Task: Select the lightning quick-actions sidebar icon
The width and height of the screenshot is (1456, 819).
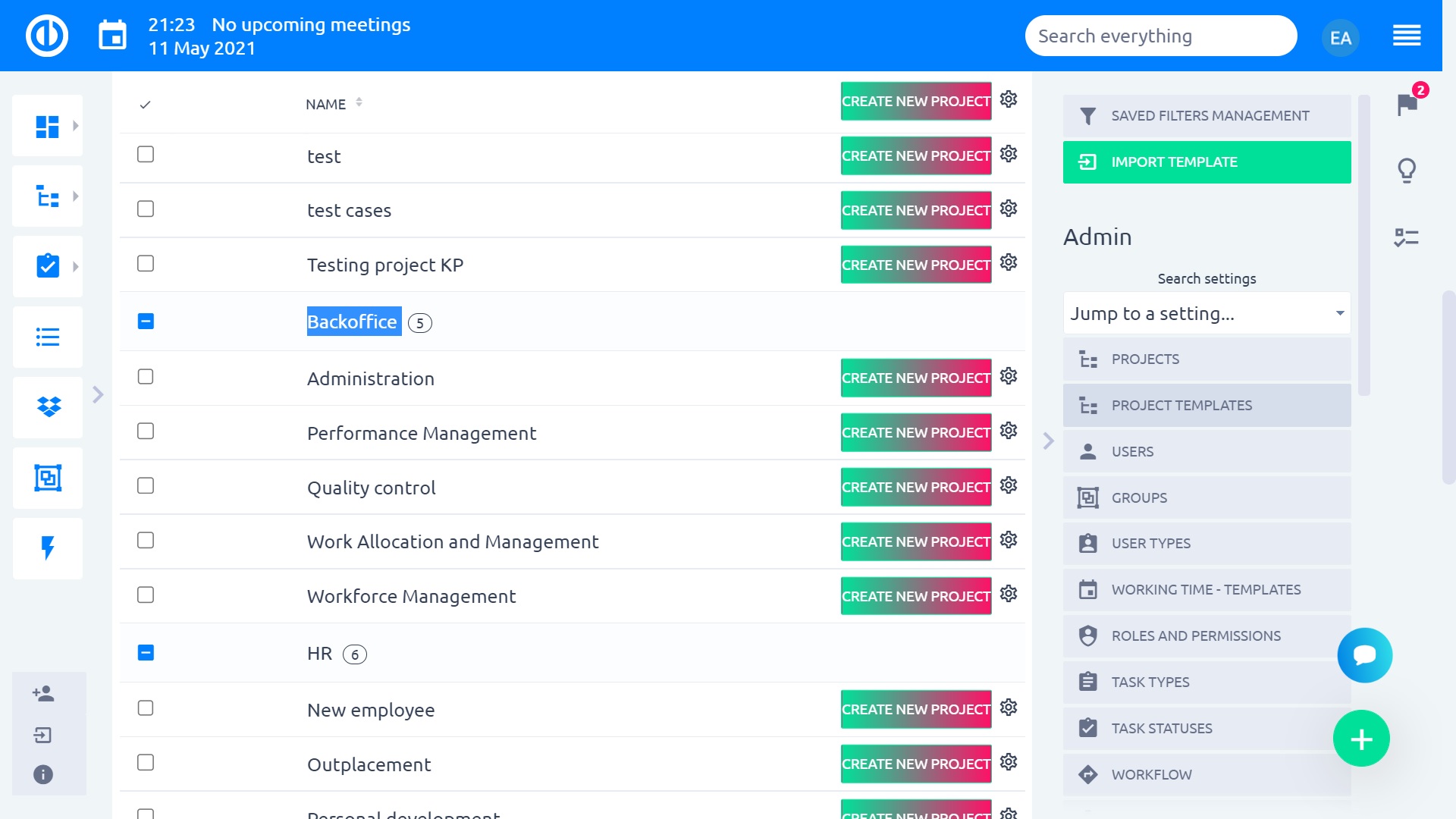Action: 47,548
